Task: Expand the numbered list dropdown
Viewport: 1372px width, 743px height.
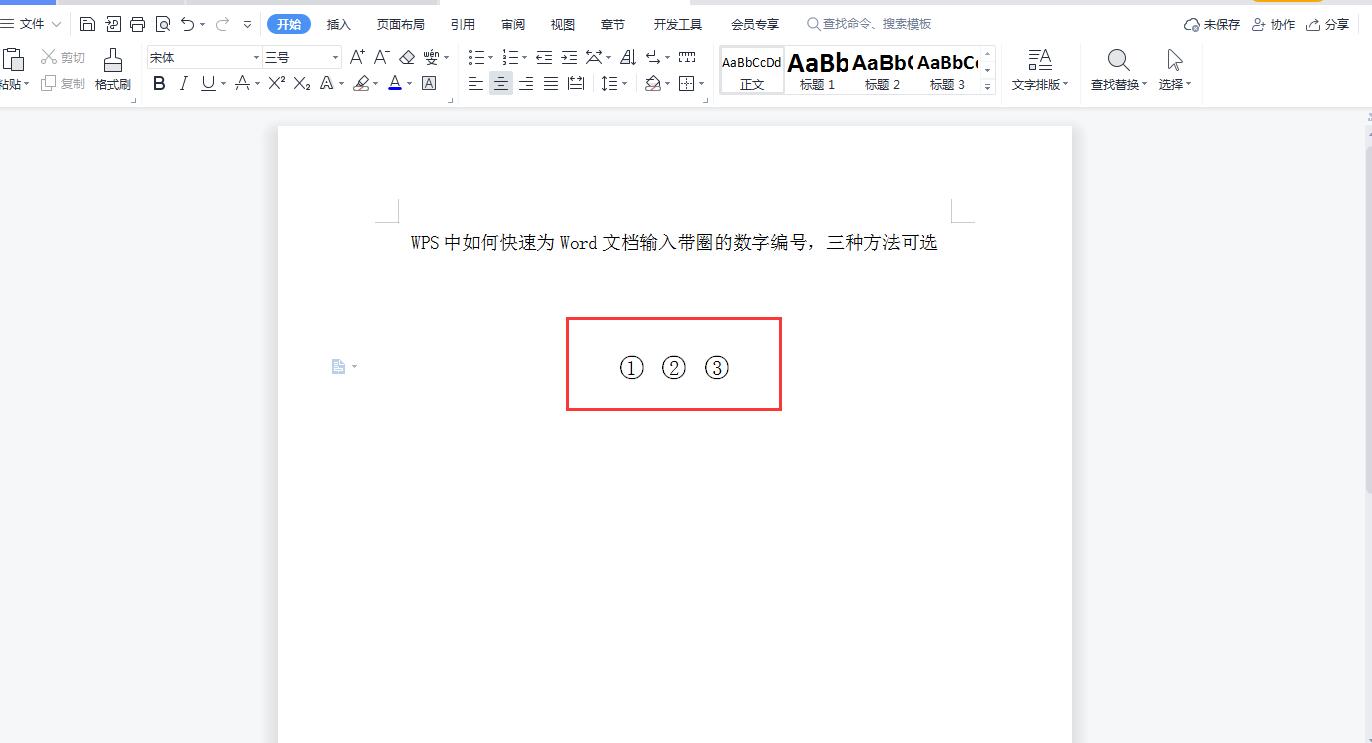Action: (525, 58)
